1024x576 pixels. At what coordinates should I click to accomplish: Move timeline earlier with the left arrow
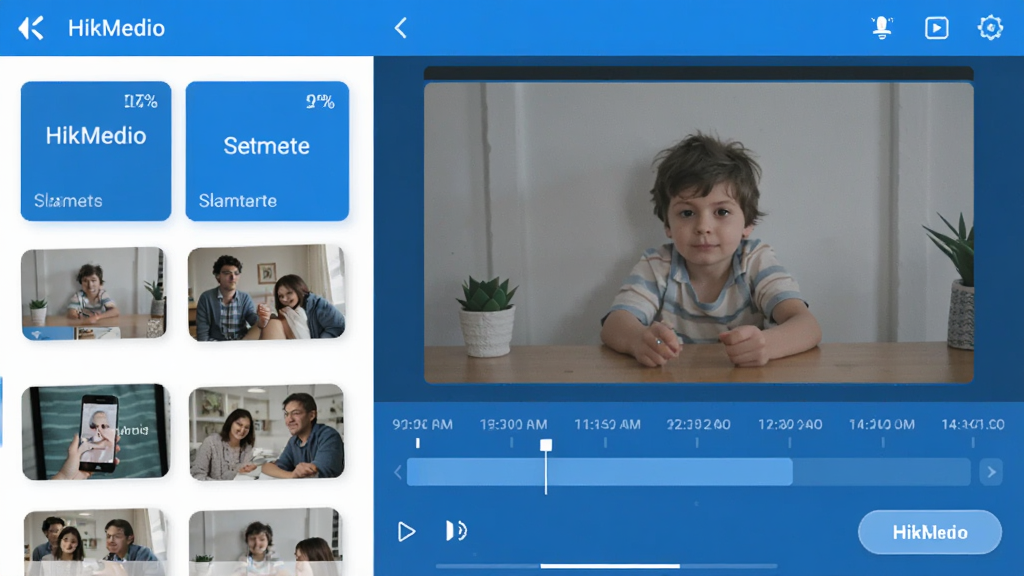click(x=398, y=472)
